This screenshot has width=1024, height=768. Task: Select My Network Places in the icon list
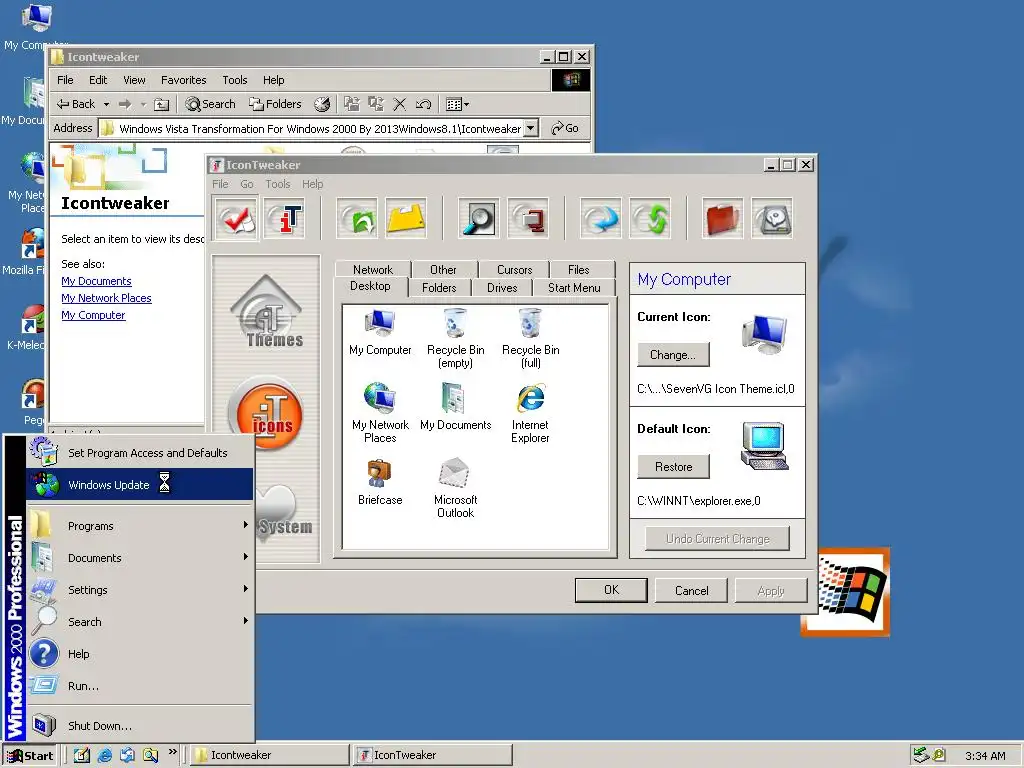pyautogui.click(x=380, y=413)
